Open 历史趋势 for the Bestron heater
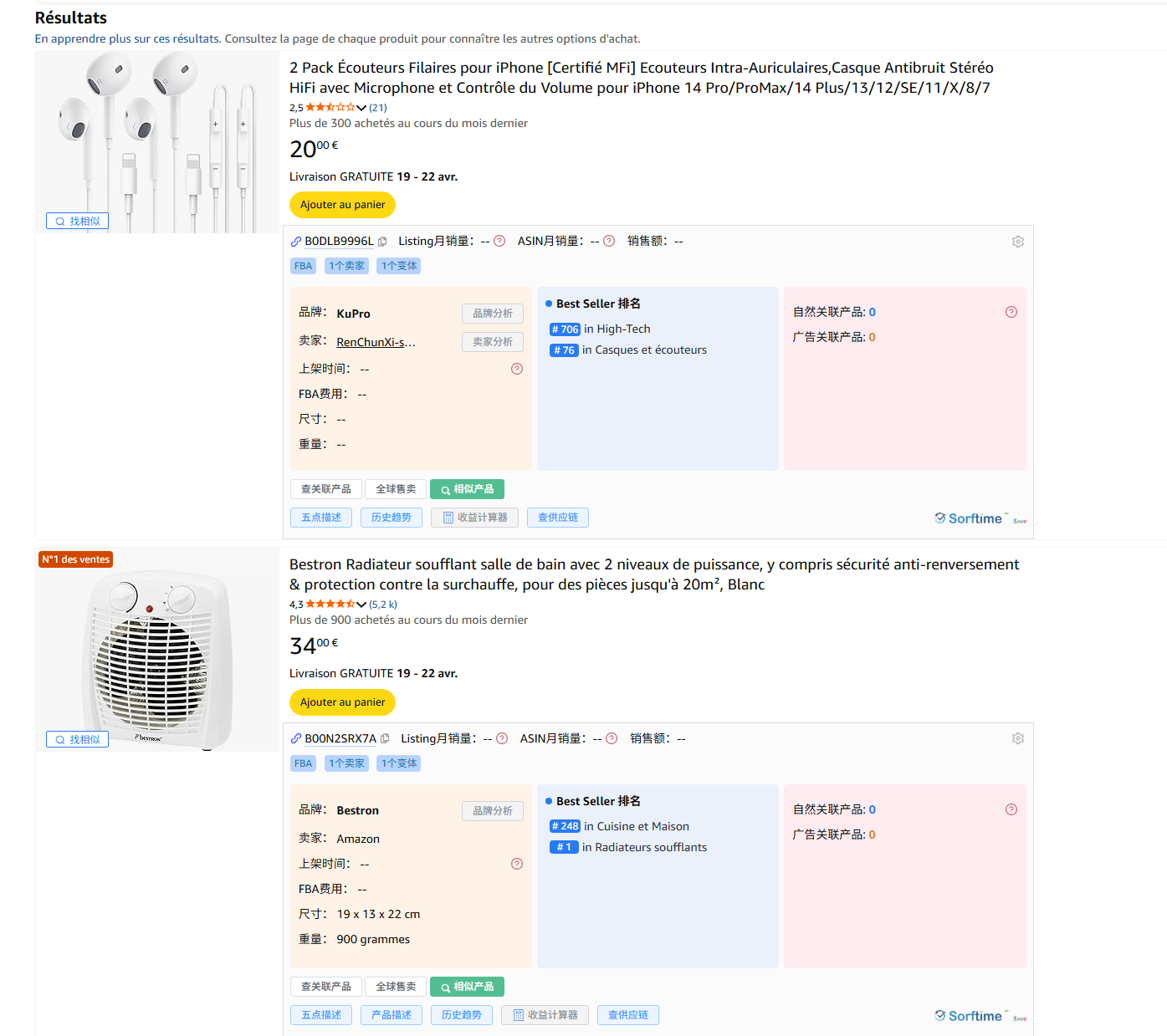The height and width of the screenshot is (1036, 1167). pyautogui.click(x=462, y=1015)
